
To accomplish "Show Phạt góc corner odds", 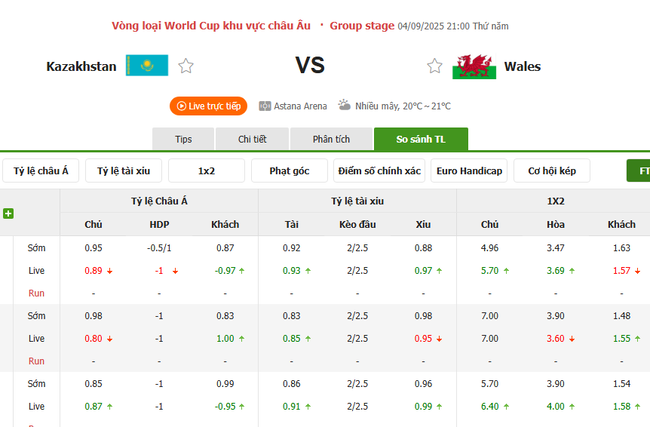I will point(289,171).
